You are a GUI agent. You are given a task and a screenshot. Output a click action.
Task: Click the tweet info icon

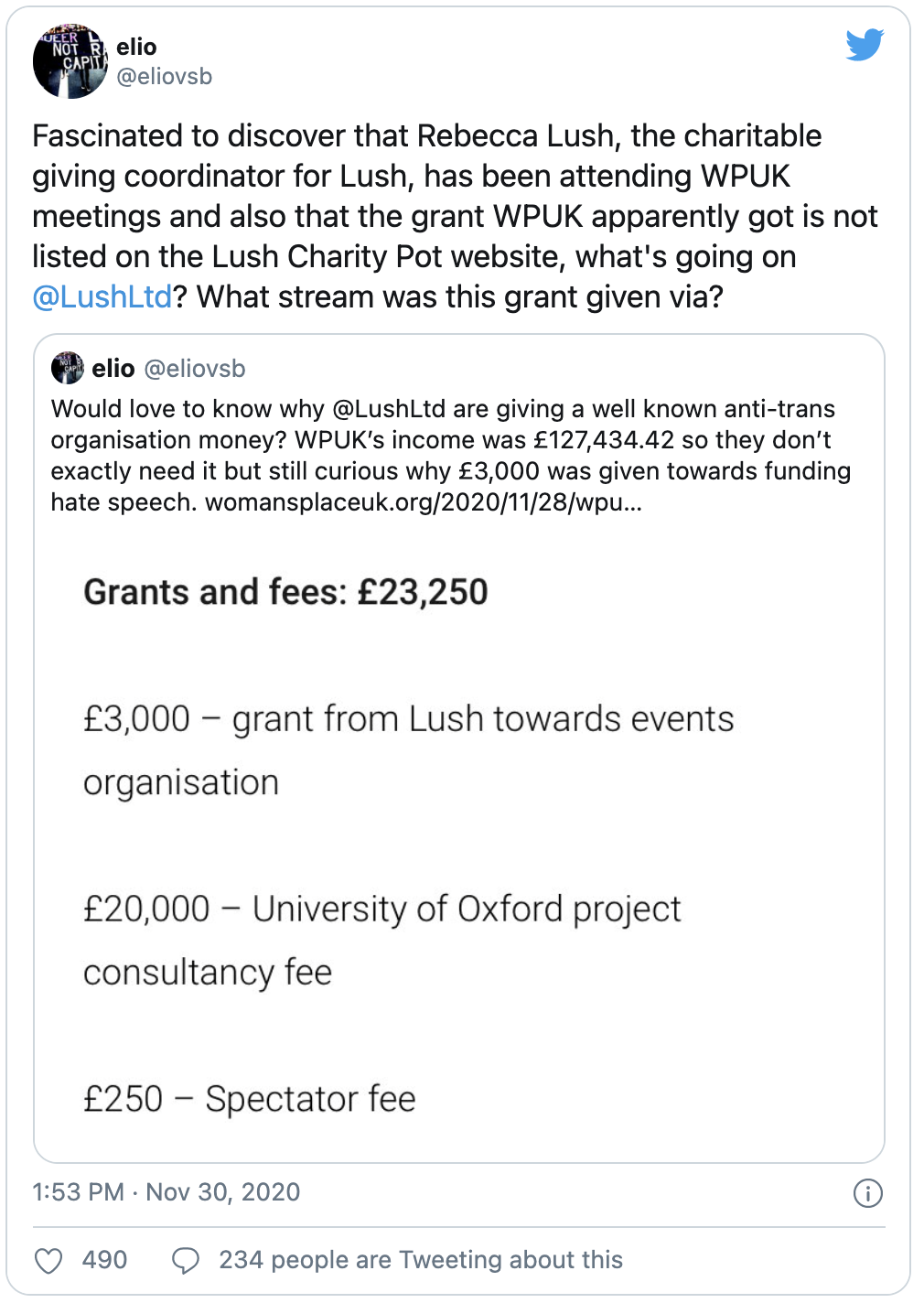pyautogui.click(x=867, y=1193)
